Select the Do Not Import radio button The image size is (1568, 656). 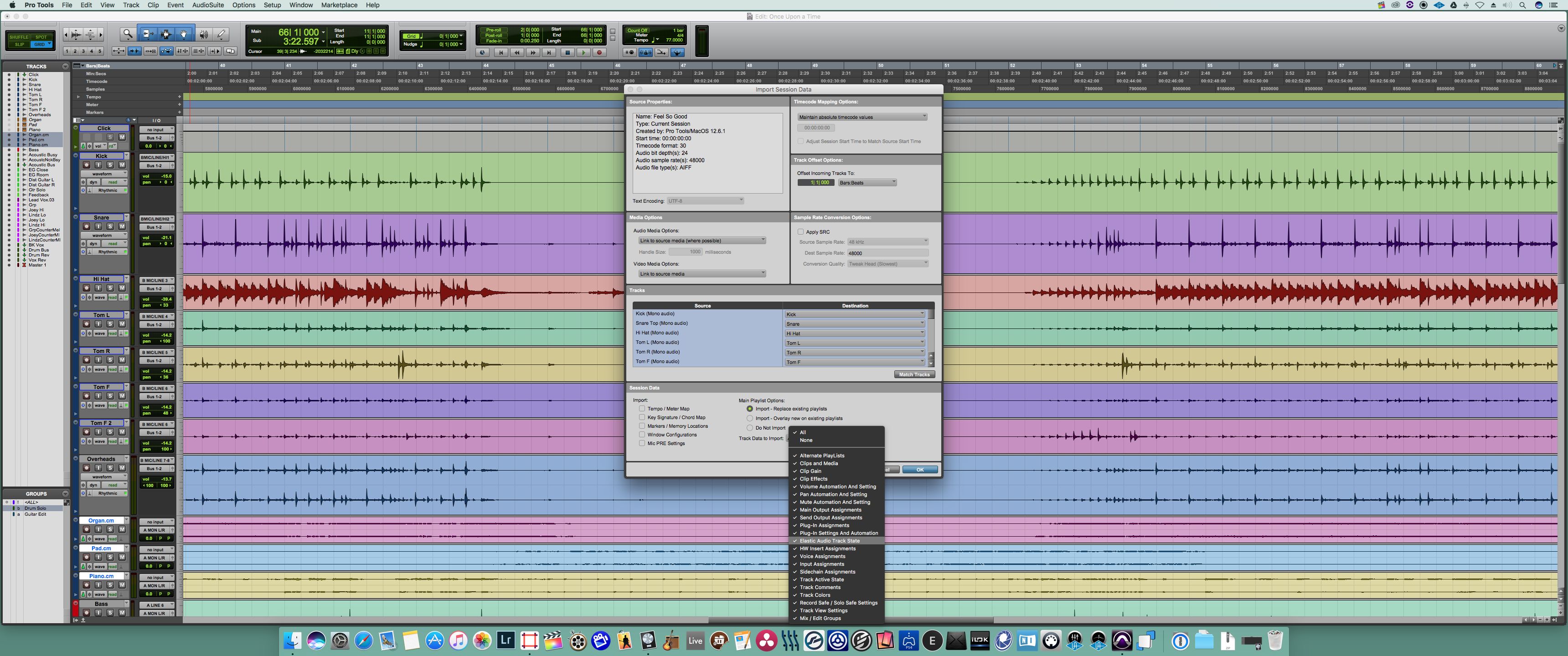point(750,428)
